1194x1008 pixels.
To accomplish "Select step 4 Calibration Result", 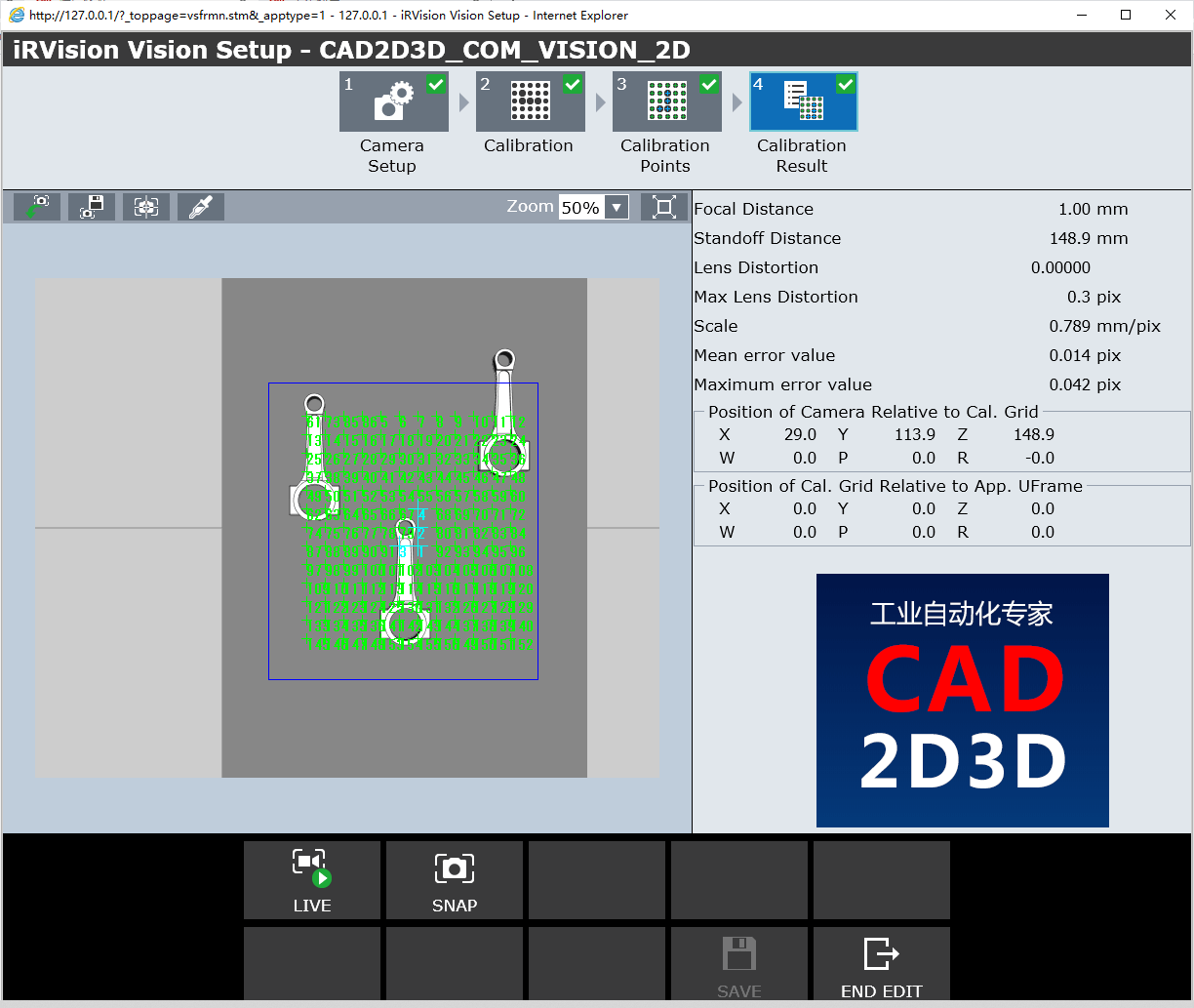I will pyautogui.click(x=804, y=101).
